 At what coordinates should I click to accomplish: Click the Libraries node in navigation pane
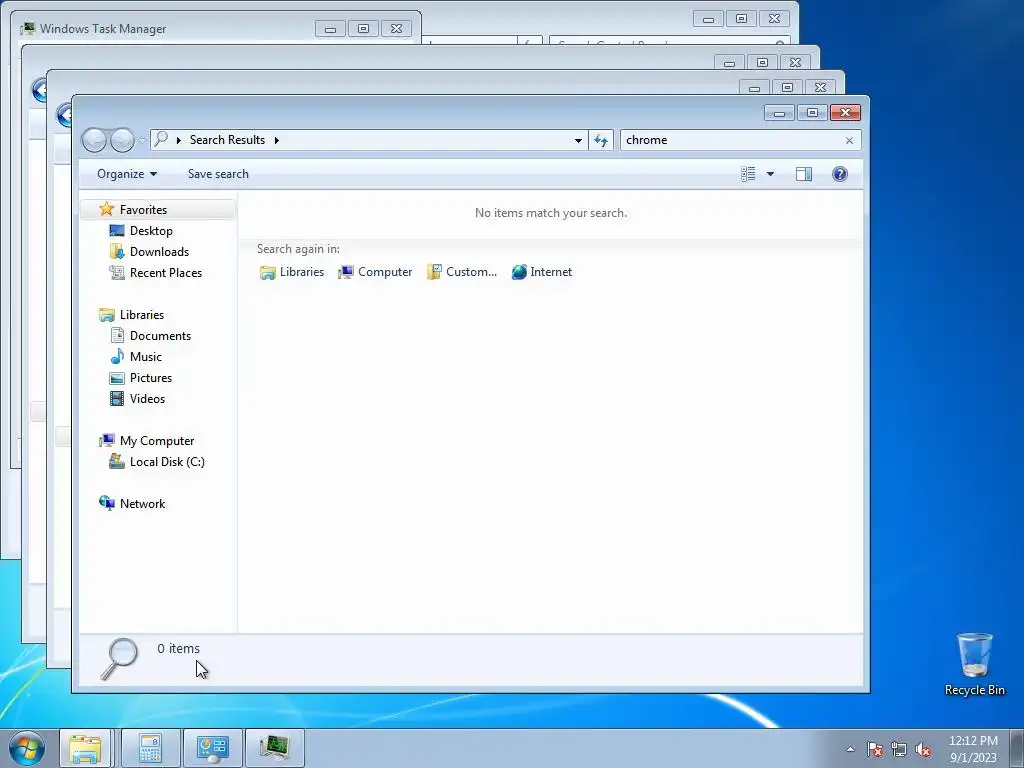[142, 315]
